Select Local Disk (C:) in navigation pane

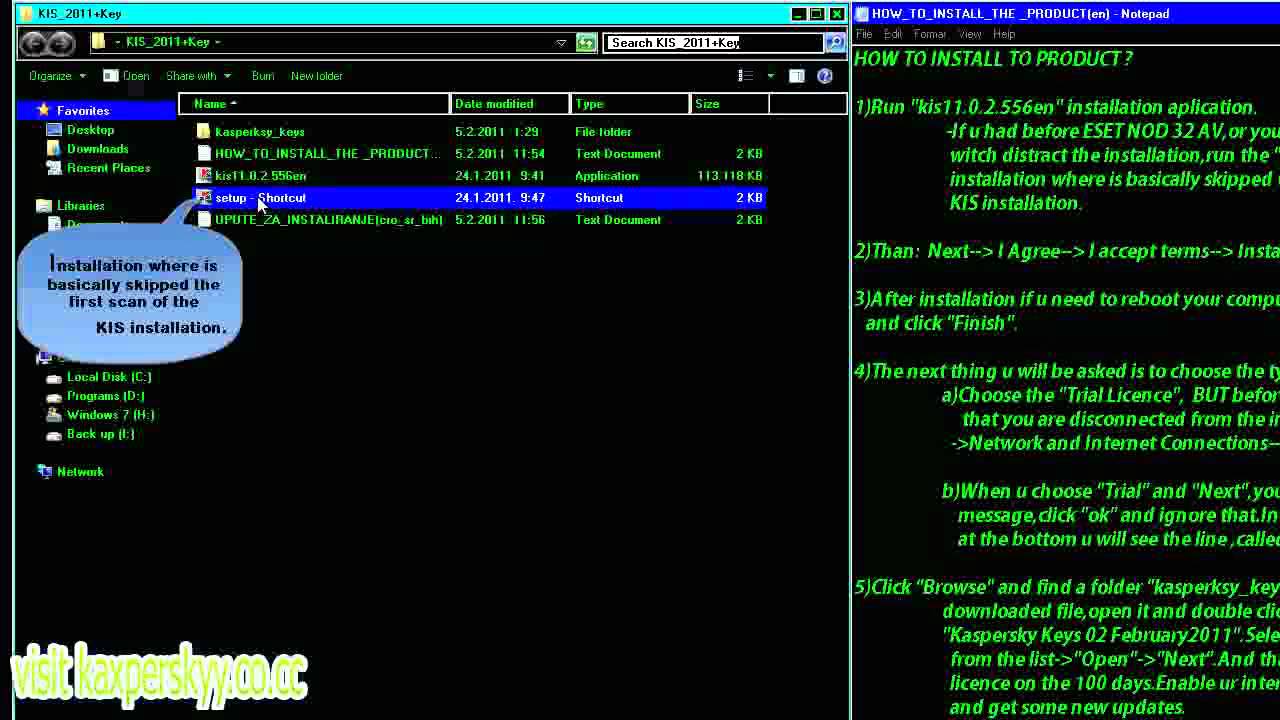(108, 377)
